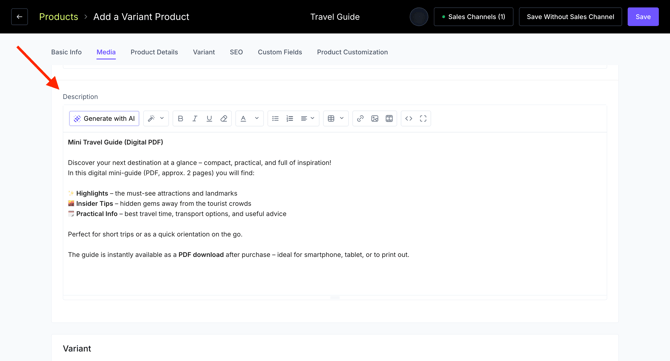Switch to Custom Fields tab
The image size is (670, 361).
pos(280,52)
